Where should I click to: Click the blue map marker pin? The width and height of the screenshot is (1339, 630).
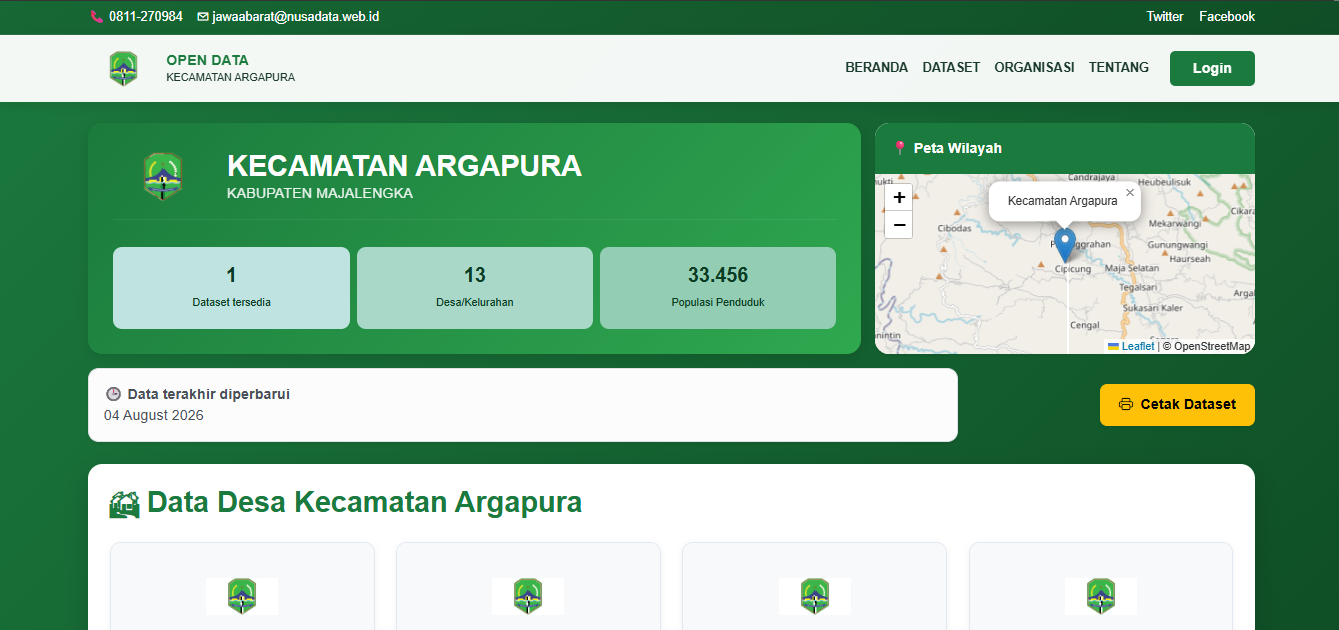pyautogui.click(x=1065, y=245)
